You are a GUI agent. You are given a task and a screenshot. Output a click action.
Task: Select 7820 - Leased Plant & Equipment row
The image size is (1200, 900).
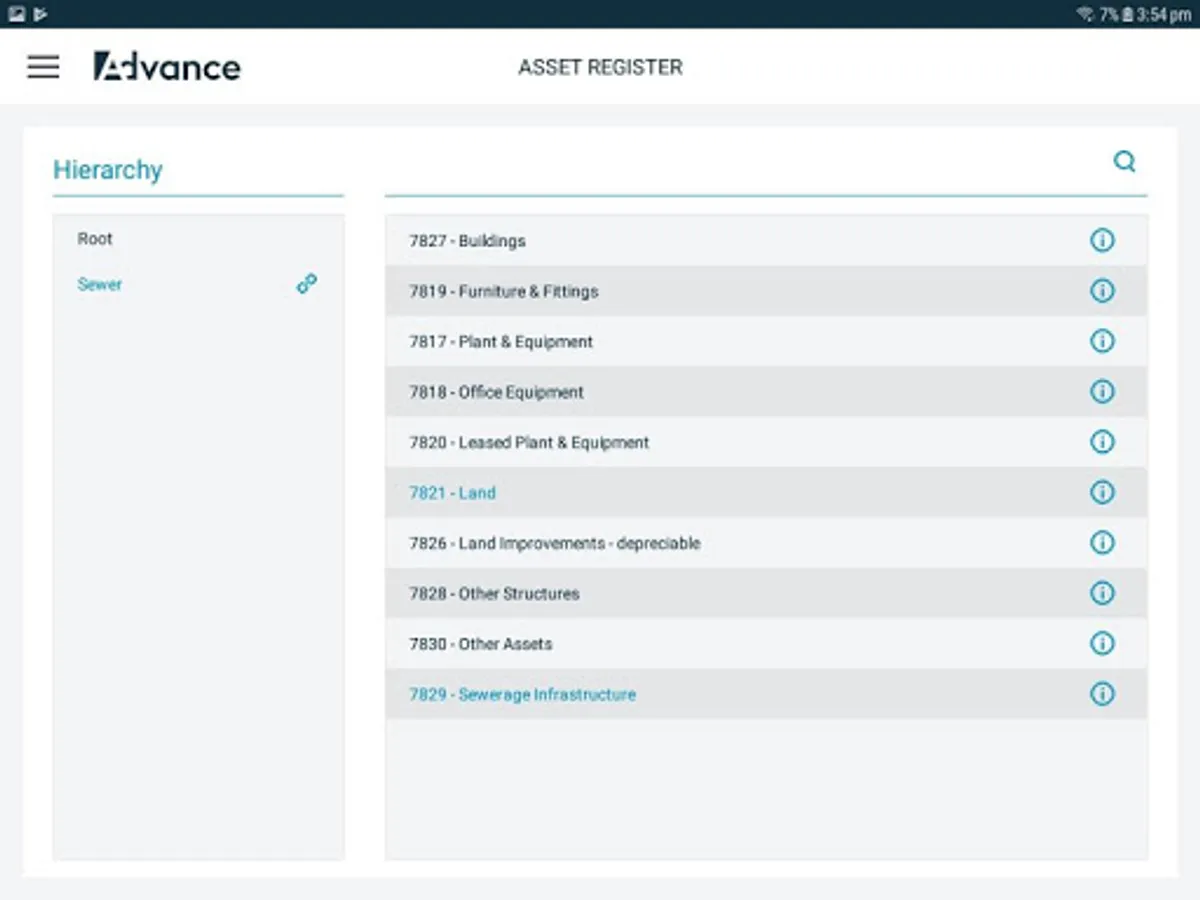click(x=529, y=443)
